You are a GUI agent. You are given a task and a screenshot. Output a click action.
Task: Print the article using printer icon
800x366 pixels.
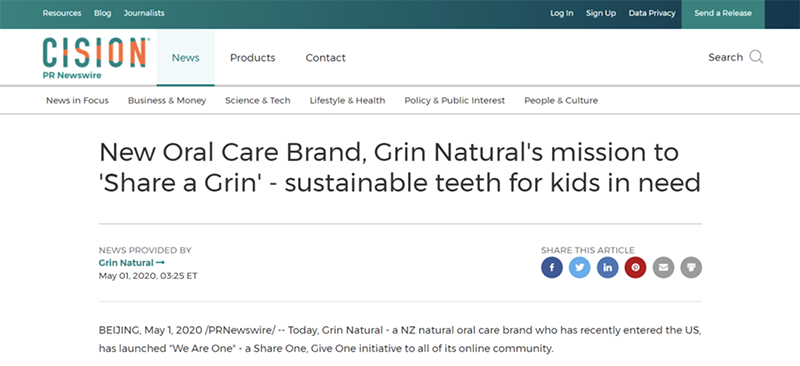click(x=691, y=267)
